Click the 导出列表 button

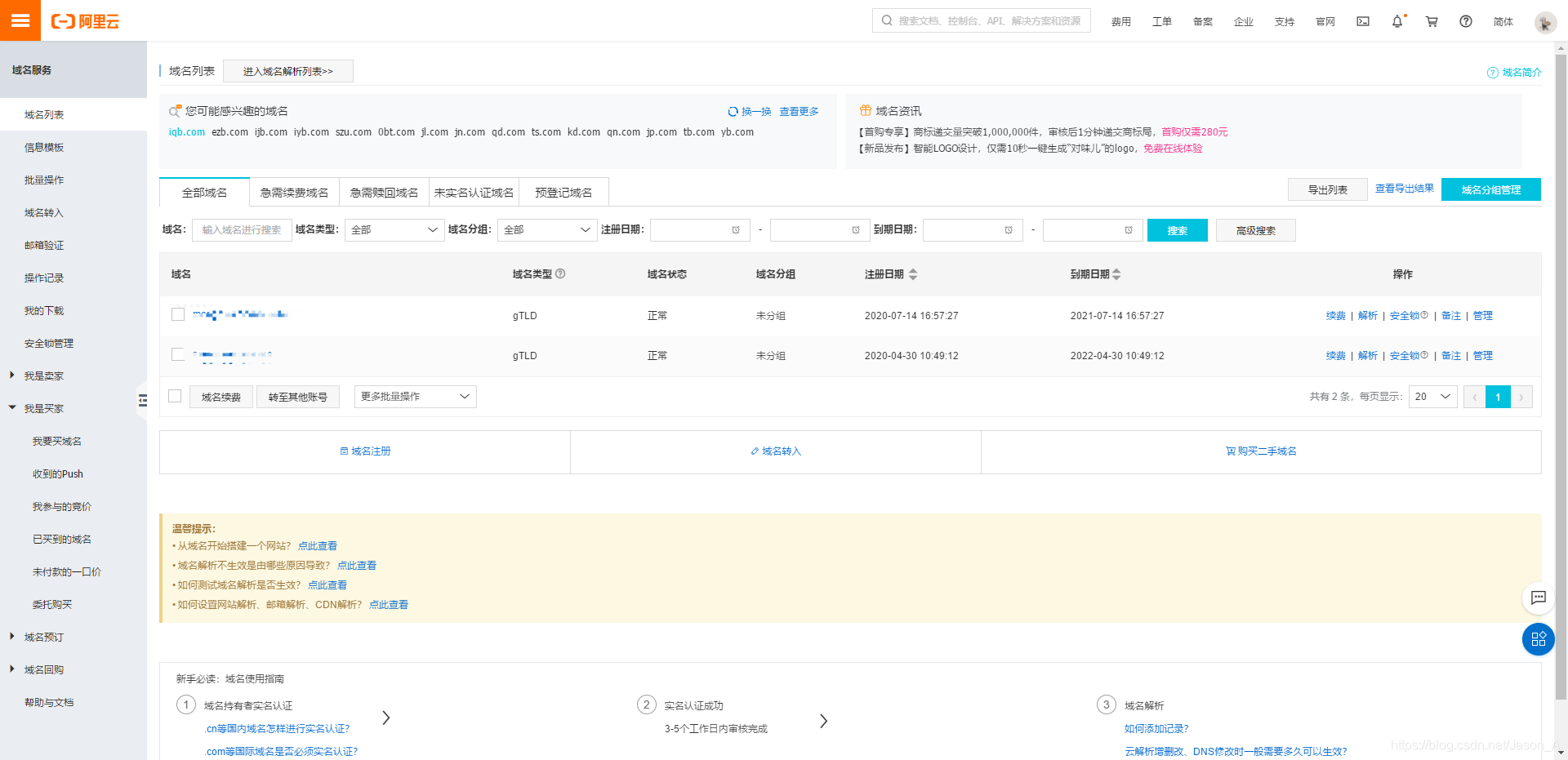(1327, 189)
